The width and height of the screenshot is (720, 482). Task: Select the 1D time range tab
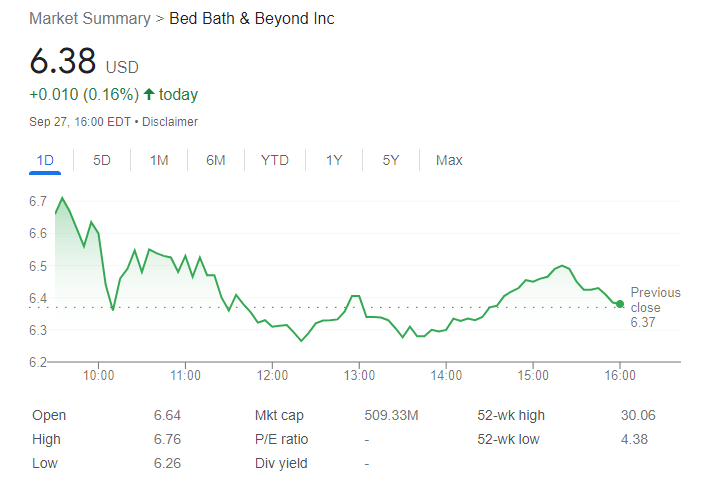45,160
